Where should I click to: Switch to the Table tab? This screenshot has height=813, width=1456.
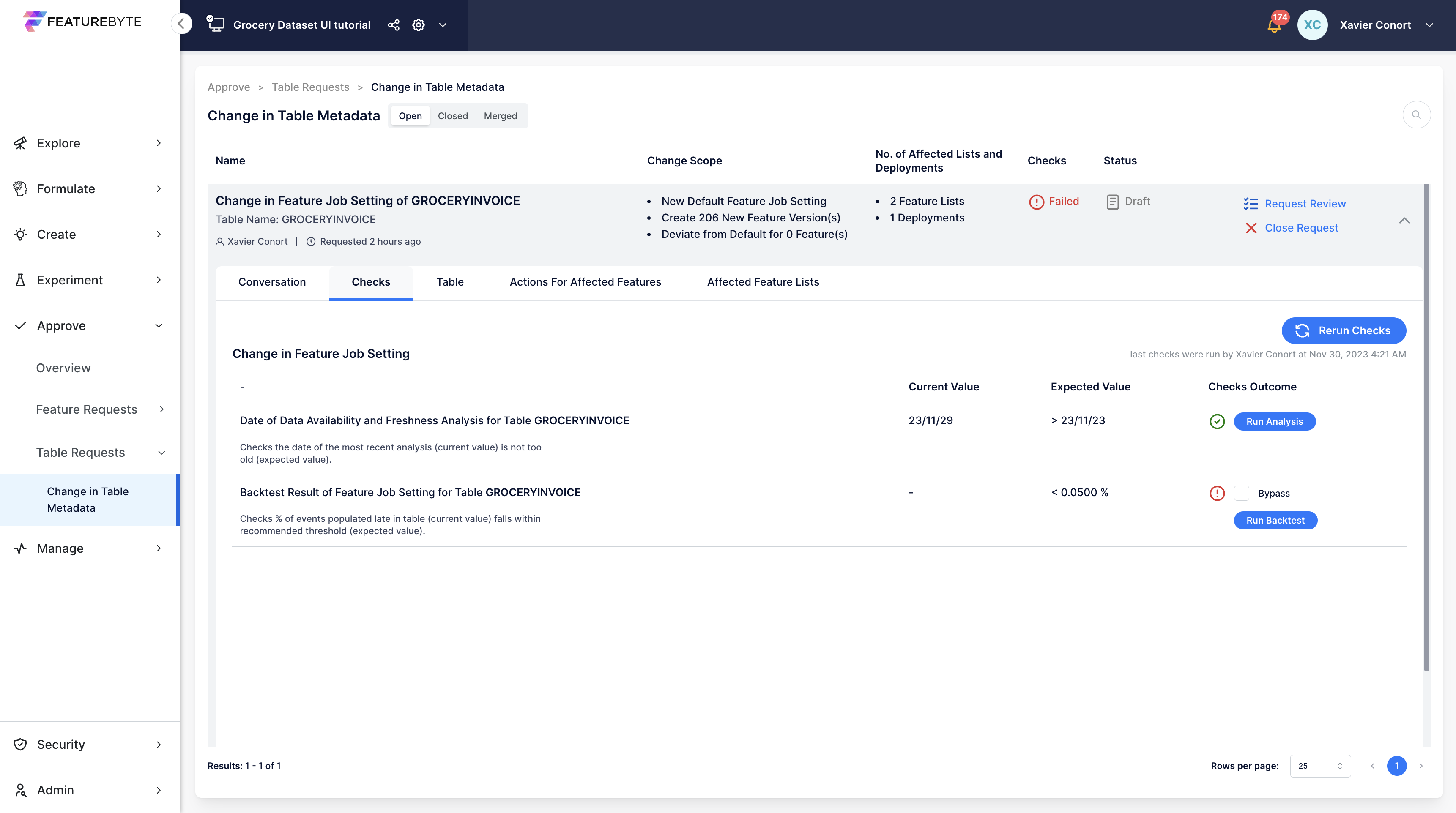point(450,282)
